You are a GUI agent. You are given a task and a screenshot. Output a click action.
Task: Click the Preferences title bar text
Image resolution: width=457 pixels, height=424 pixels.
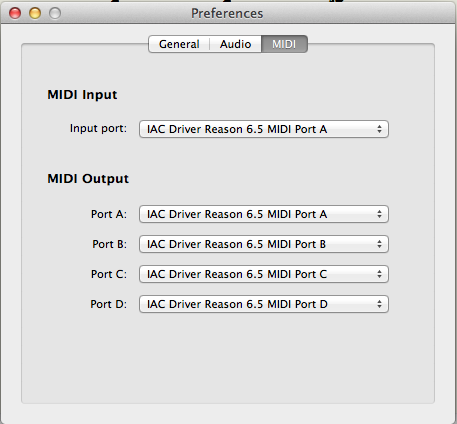coord(227,14)
